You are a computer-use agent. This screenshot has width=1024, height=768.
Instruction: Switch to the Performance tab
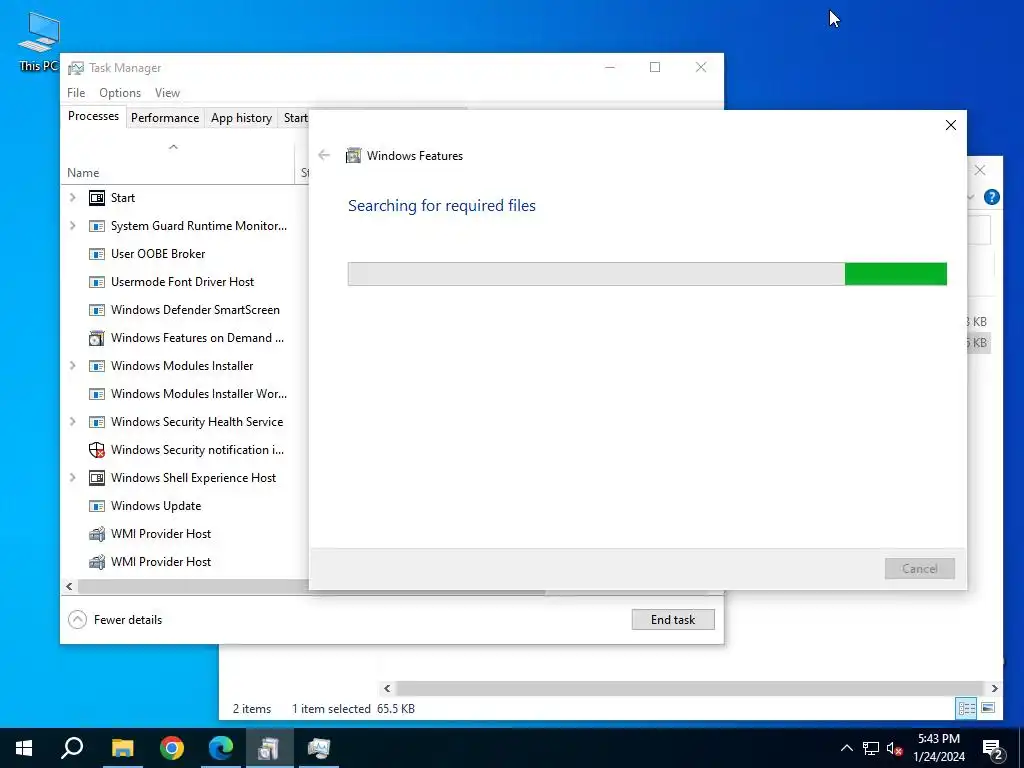coord(165,118)
